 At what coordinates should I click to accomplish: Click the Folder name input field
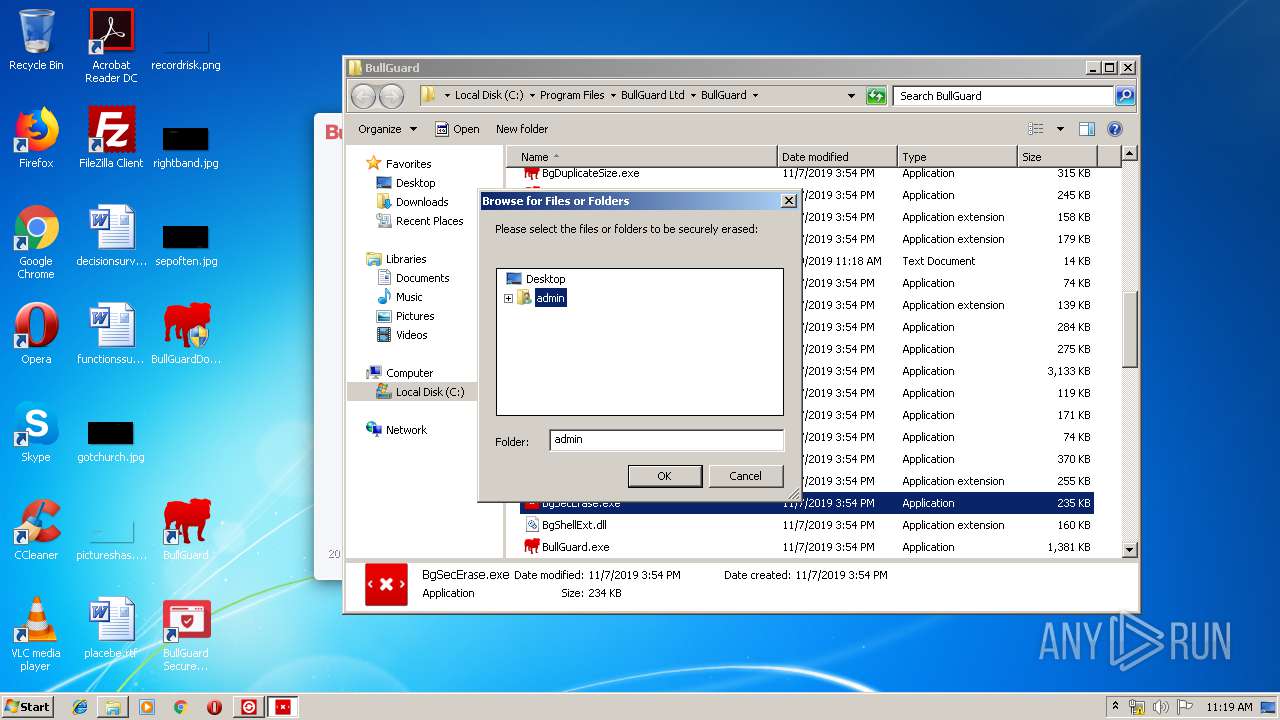point(666,440)
